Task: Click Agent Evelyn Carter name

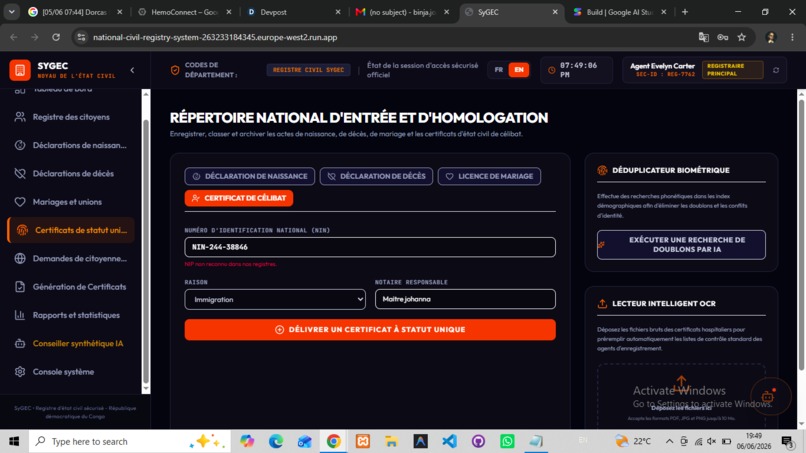Action: click(662, 66)
